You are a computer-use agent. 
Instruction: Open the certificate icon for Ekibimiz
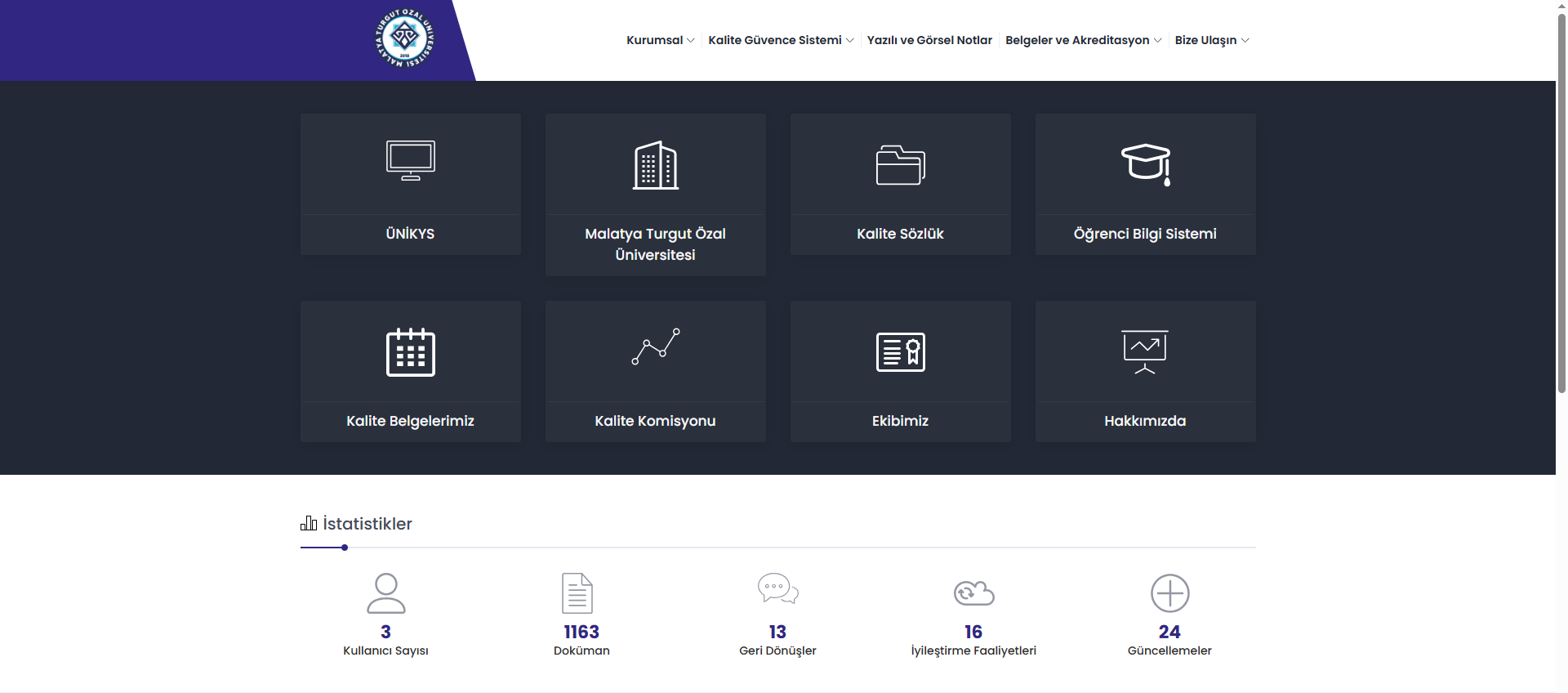click(901, 352)
